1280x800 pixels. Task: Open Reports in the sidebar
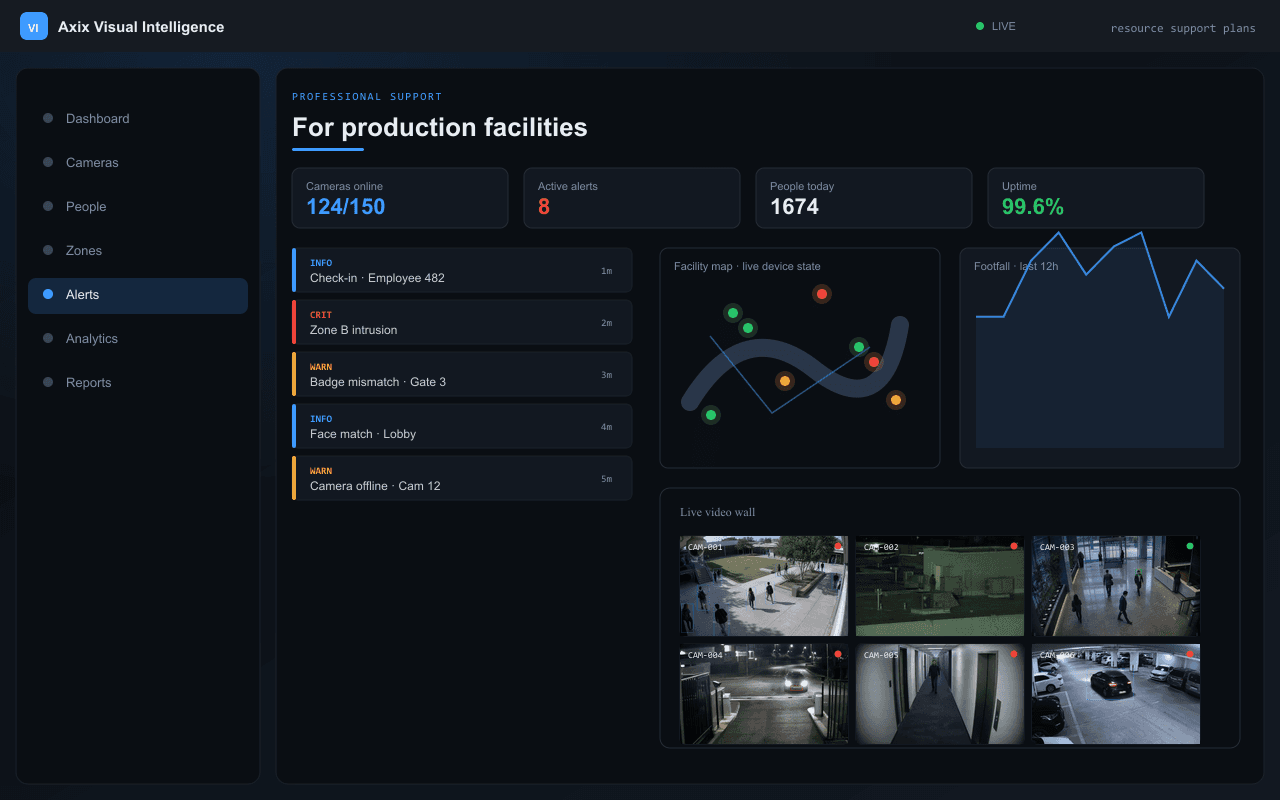click(x=138, y=382)
